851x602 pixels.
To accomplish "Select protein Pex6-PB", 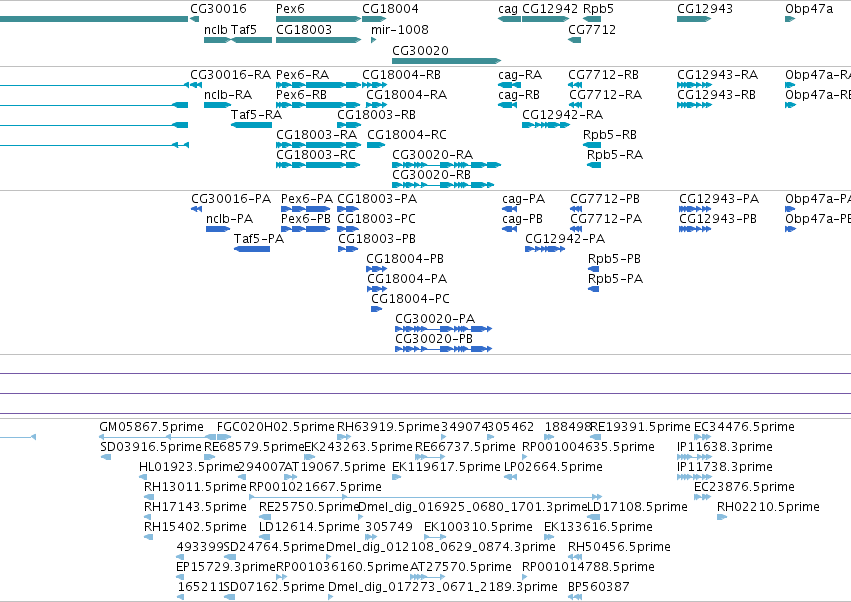I will 306,219.
